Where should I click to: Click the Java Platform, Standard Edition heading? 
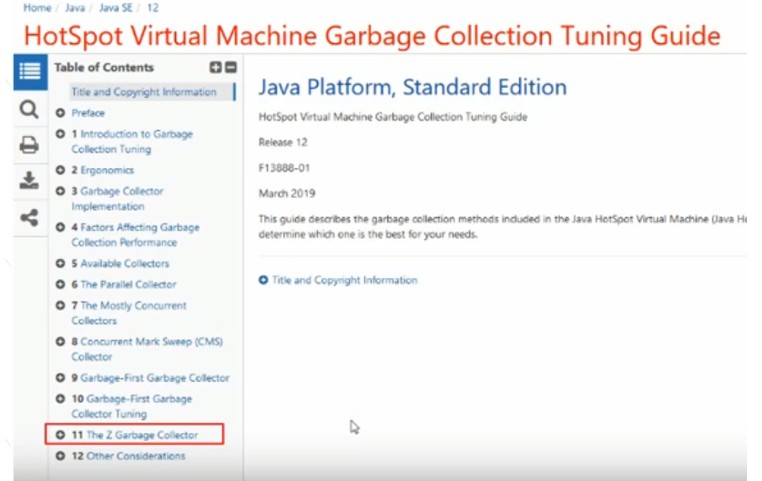coord(413,87)
